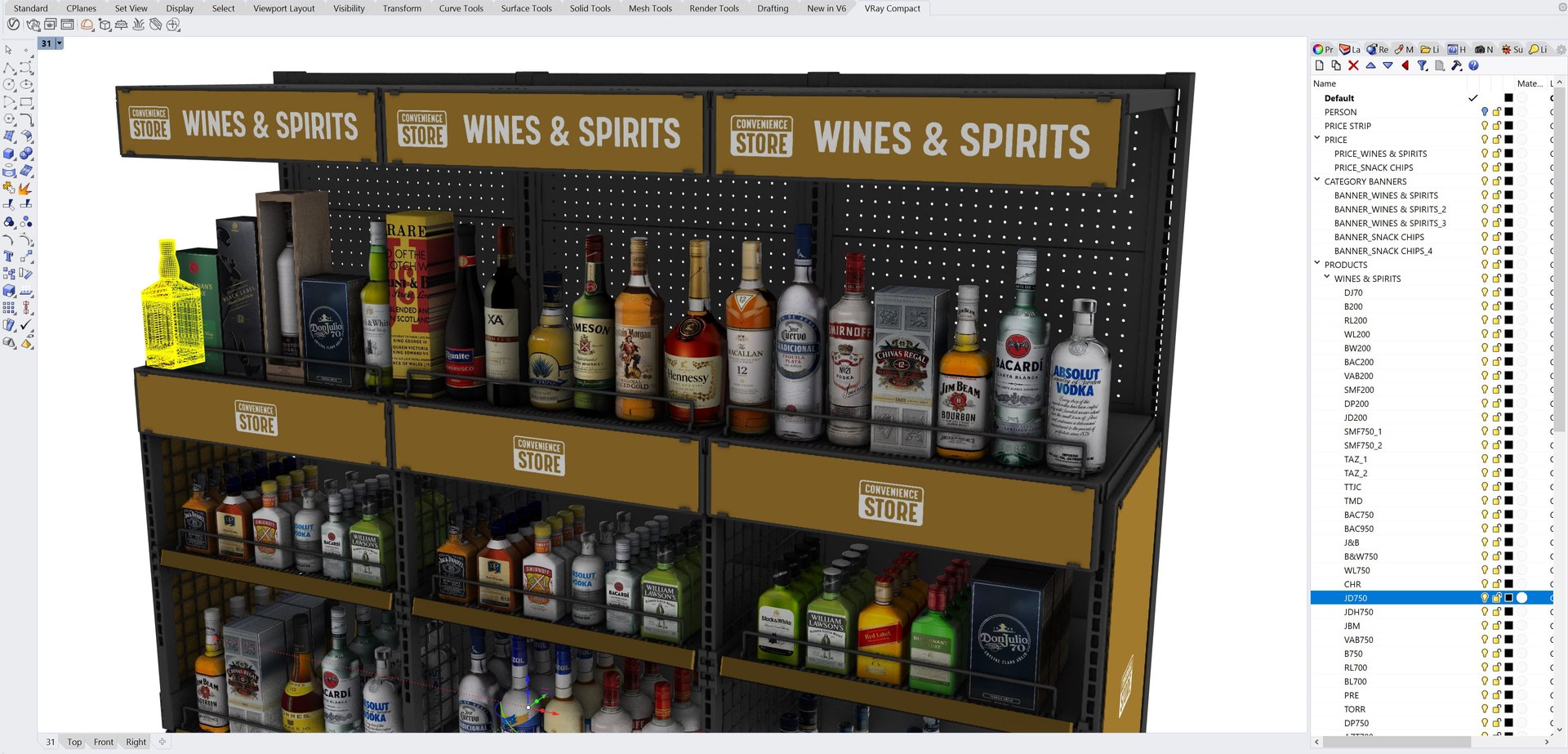Select the Text object tool
The height and width of the screenshot is (754, 1568).
9,257
